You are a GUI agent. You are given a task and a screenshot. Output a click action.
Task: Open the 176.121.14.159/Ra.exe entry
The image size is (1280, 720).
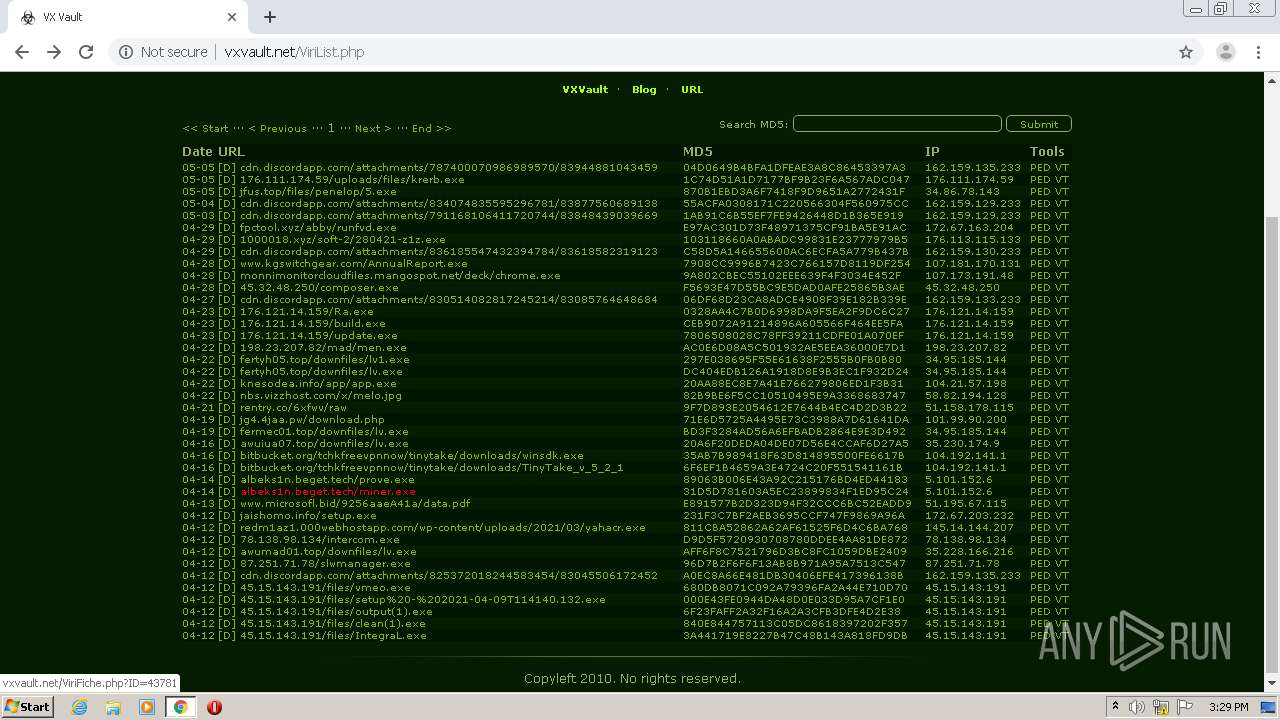(305, 311)
